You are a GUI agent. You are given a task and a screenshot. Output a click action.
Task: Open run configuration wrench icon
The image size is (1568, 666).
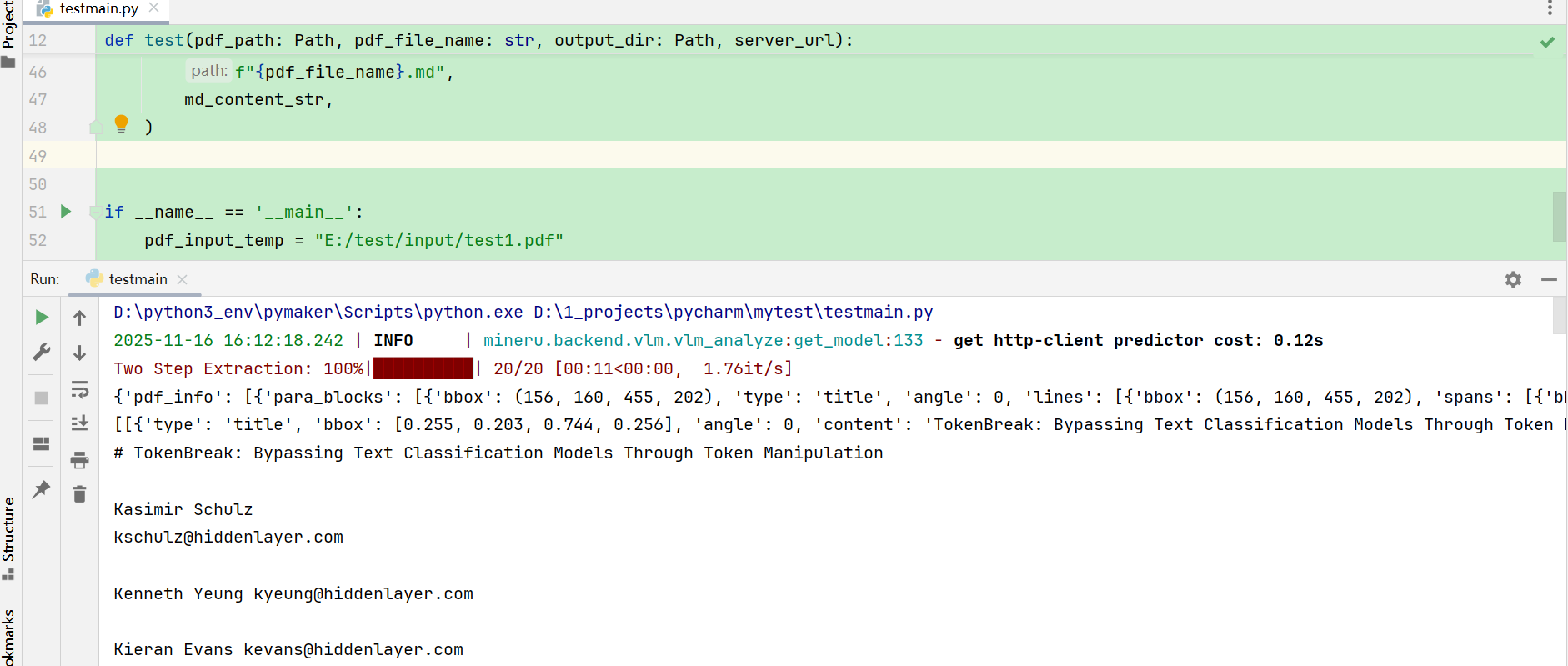click(x=41, y=353)
